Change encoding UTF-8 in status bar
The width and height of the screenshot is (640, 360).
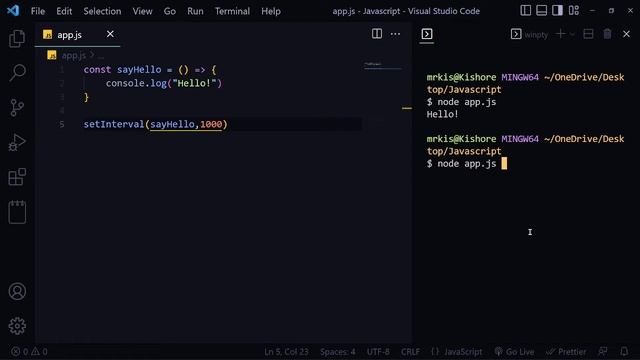(x=378, y=351)
